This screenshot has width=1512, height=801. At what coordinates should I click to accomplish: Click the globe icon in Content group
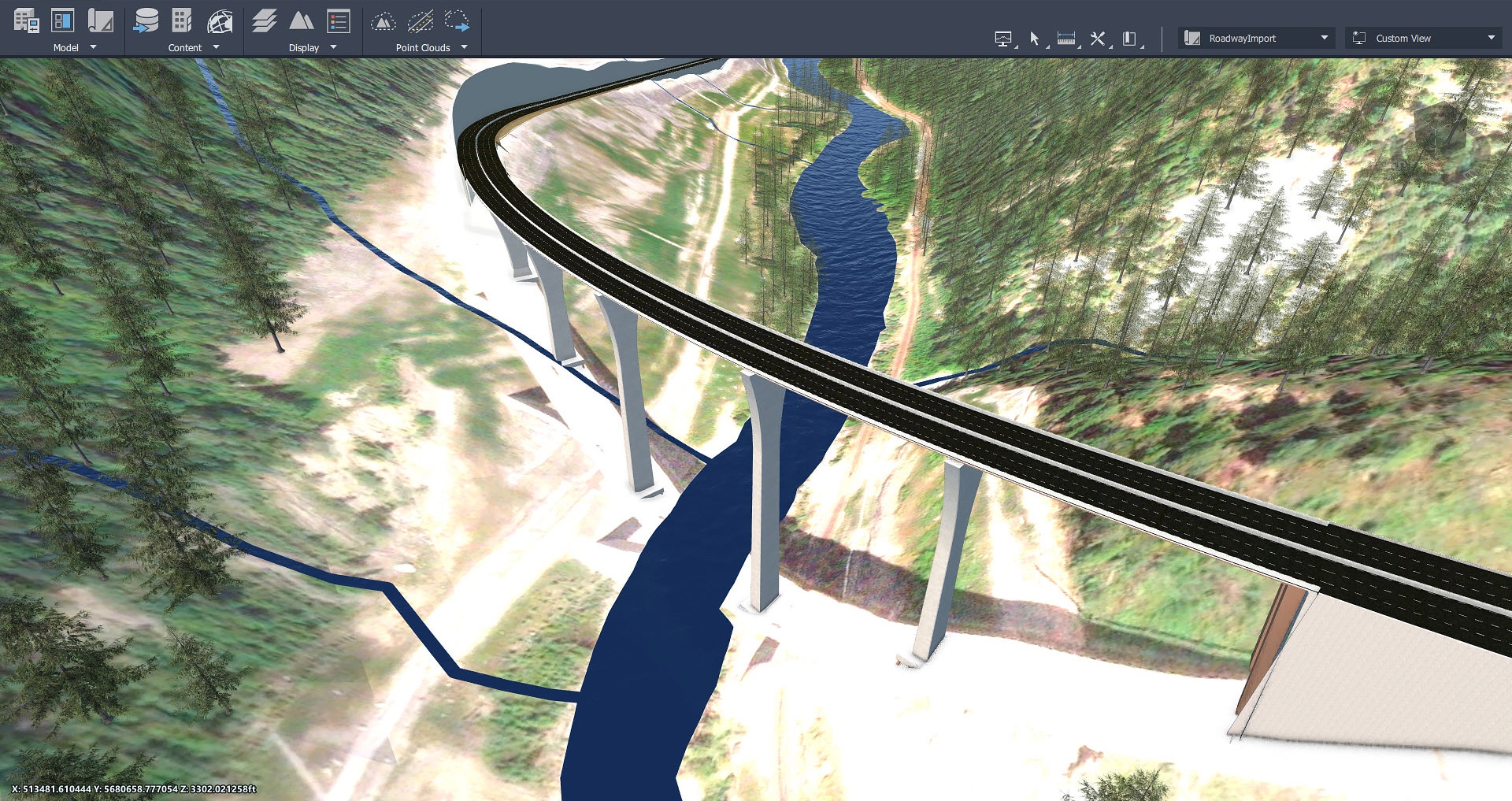tap(220, 21)
